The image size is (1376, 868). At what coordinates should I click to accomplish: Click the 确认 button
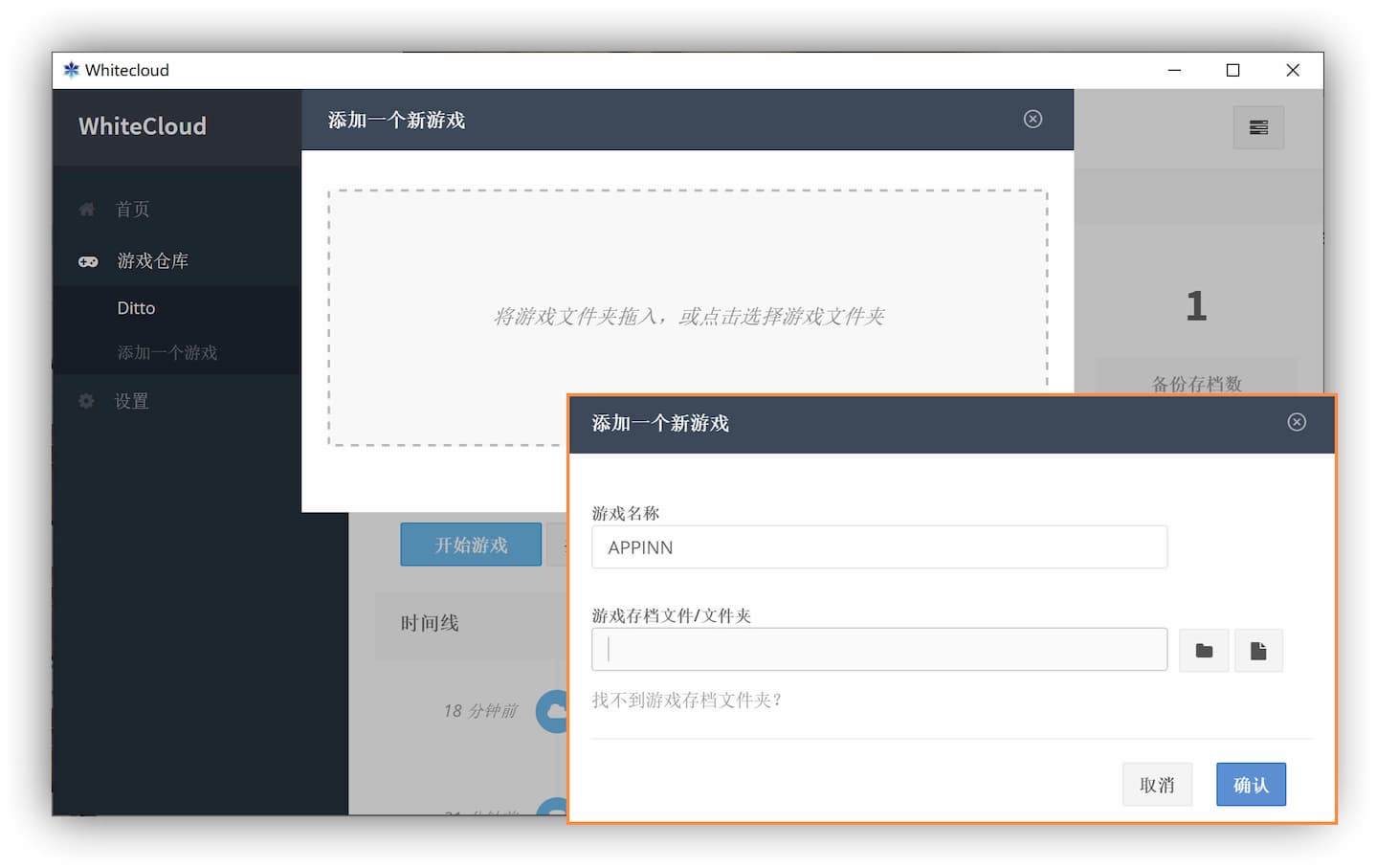[x=1251, y=785]
